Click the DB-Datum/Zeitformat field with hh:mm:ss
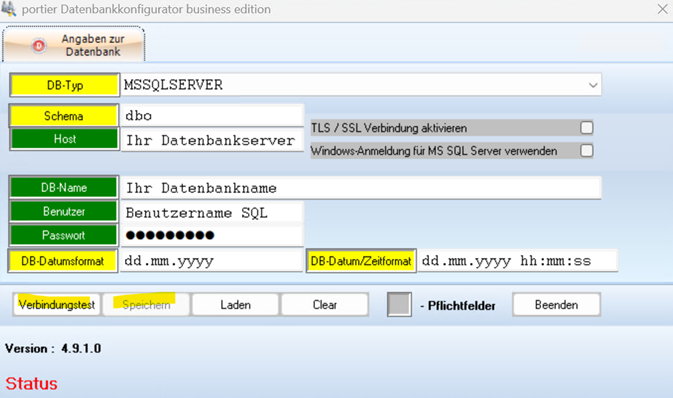The image size is (673, 398). pyautogui.click(x=518, y=261)
